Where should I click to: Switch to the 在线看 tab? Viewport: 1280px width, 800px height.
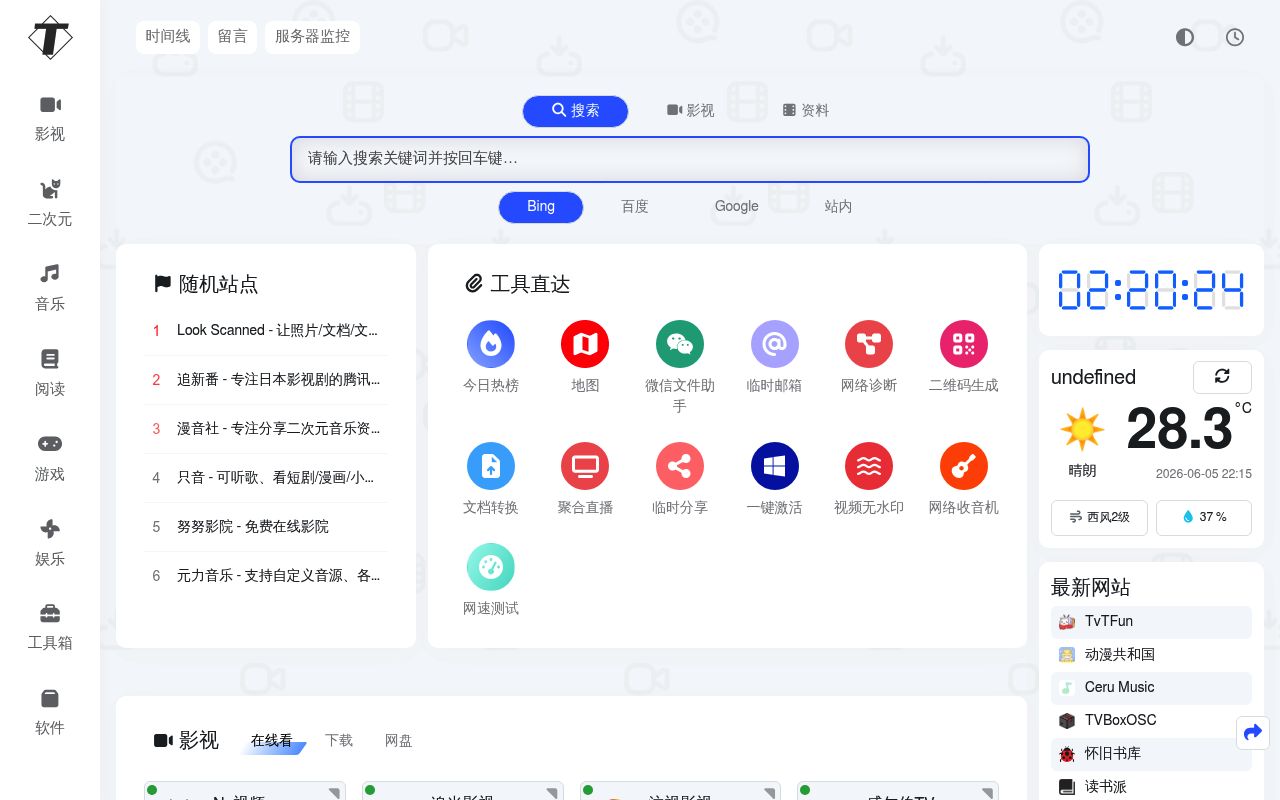click(272, 741)
